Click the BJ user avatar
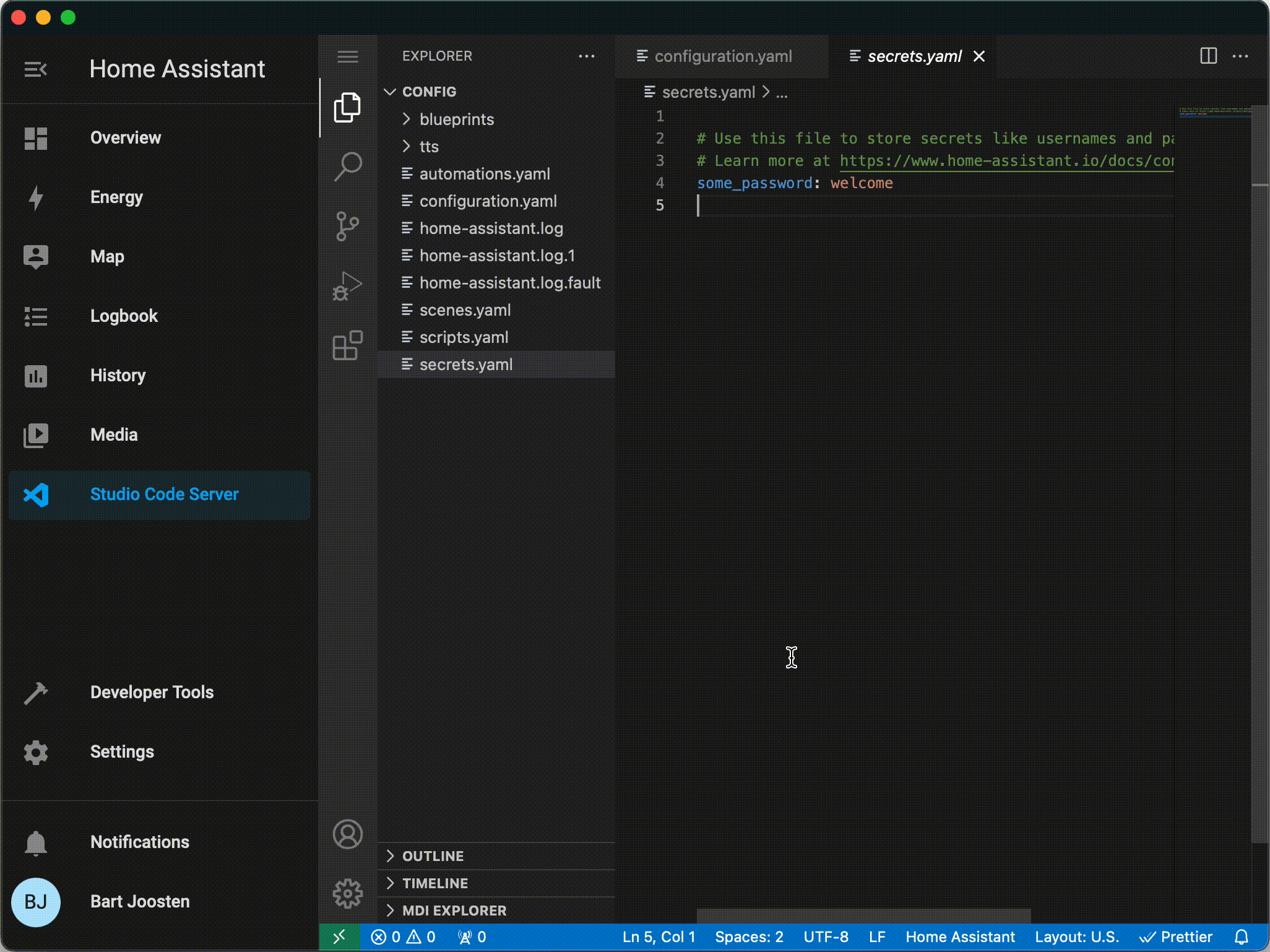 pos(36,902)
